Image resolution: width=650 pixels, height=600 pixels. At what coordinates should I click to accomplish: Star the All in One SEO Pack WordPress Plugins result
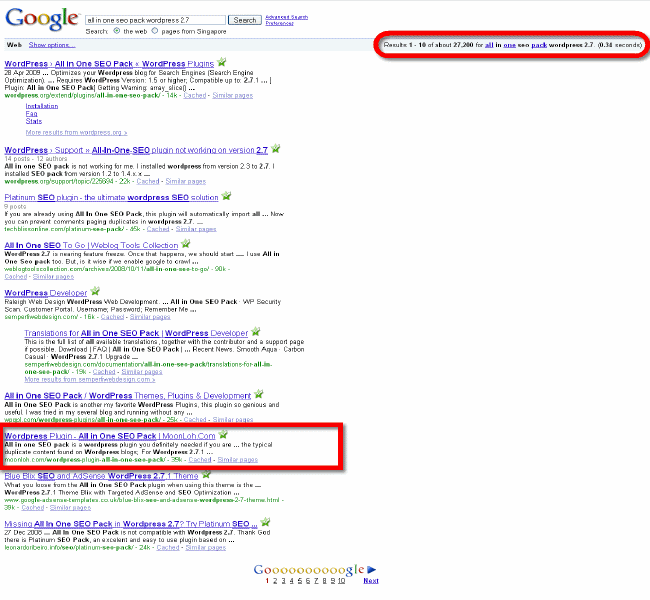[x=222, y=62]
